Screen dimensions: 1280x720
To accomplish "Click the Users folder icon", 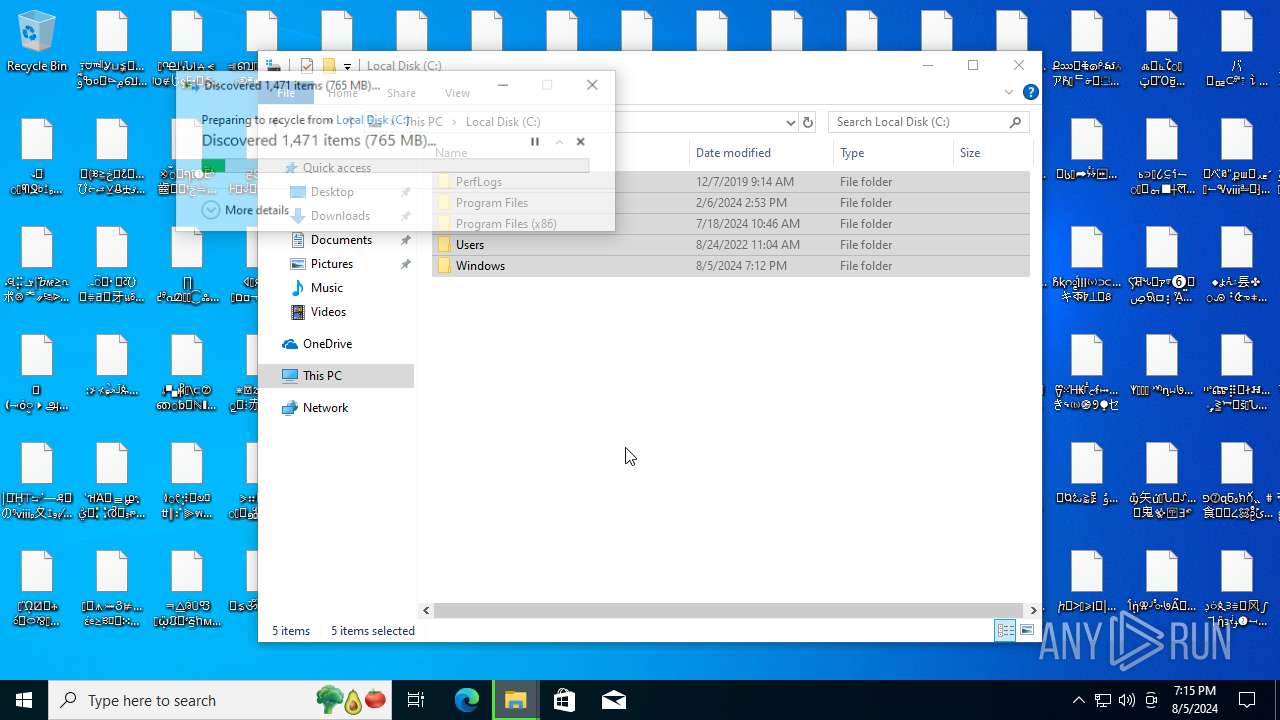I will coord(445,245).
